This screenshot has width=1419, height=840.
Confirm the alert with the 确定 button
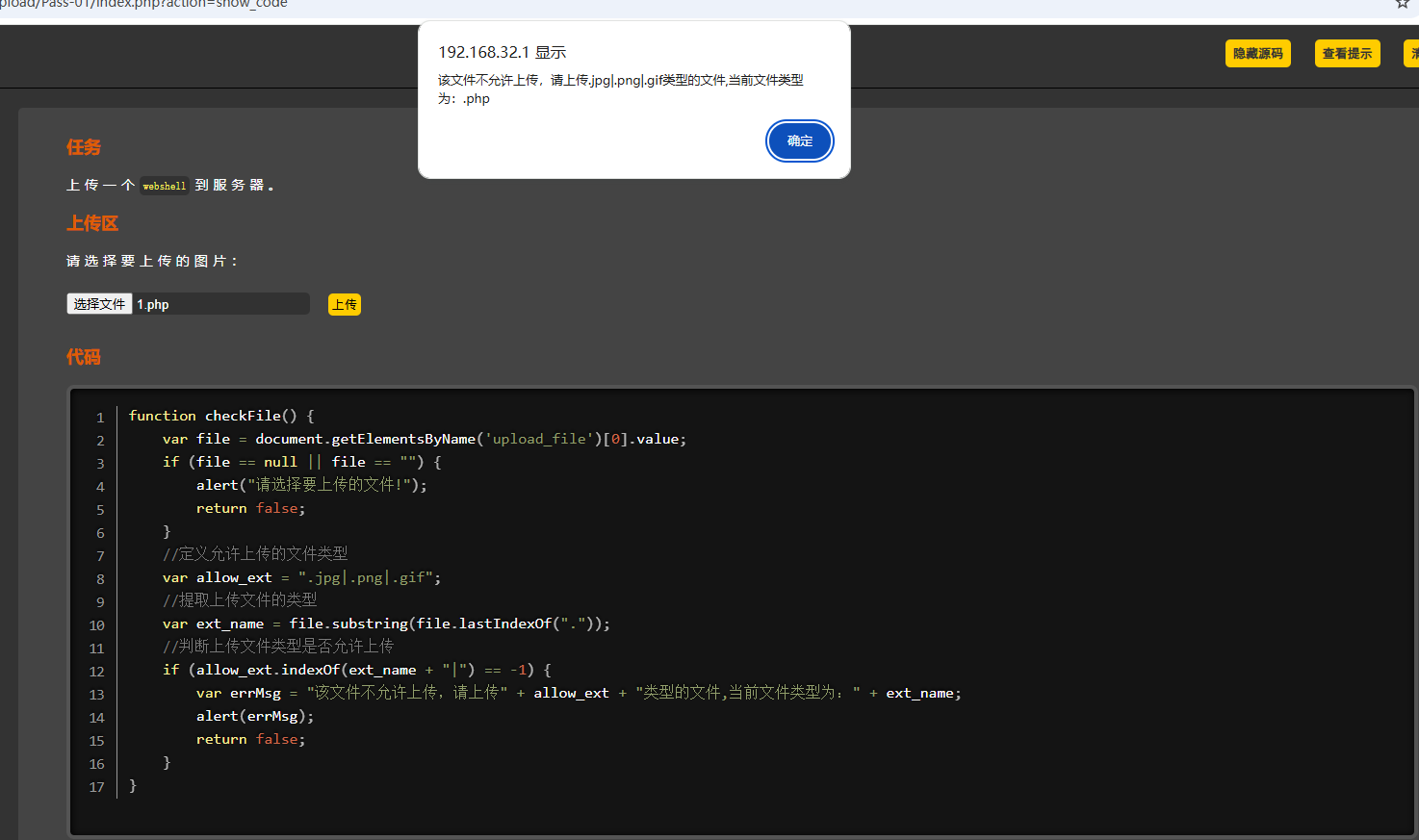click(x=799, y=141)
